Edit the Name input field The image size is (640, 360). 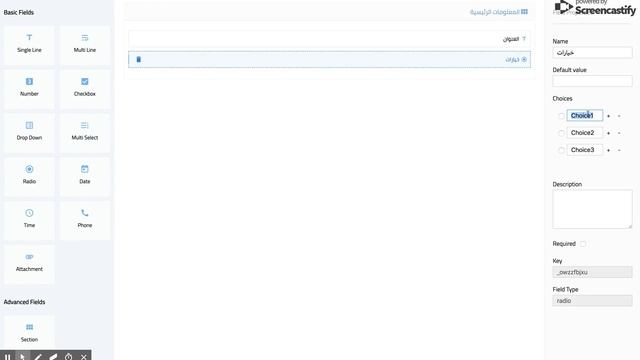pyautogui.click(x=592, y=53)
